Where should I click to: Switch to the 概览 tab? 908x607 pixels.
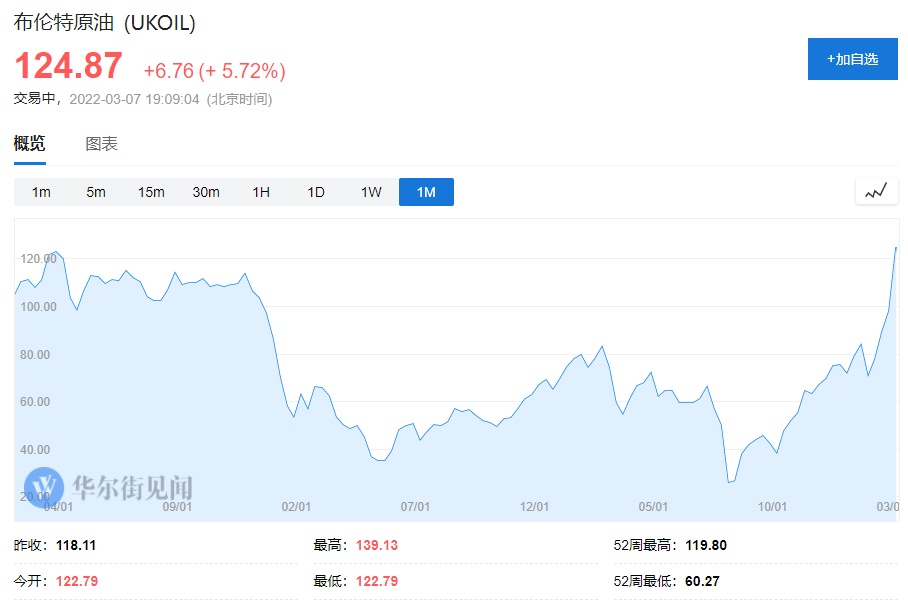[x=30, y=144]
